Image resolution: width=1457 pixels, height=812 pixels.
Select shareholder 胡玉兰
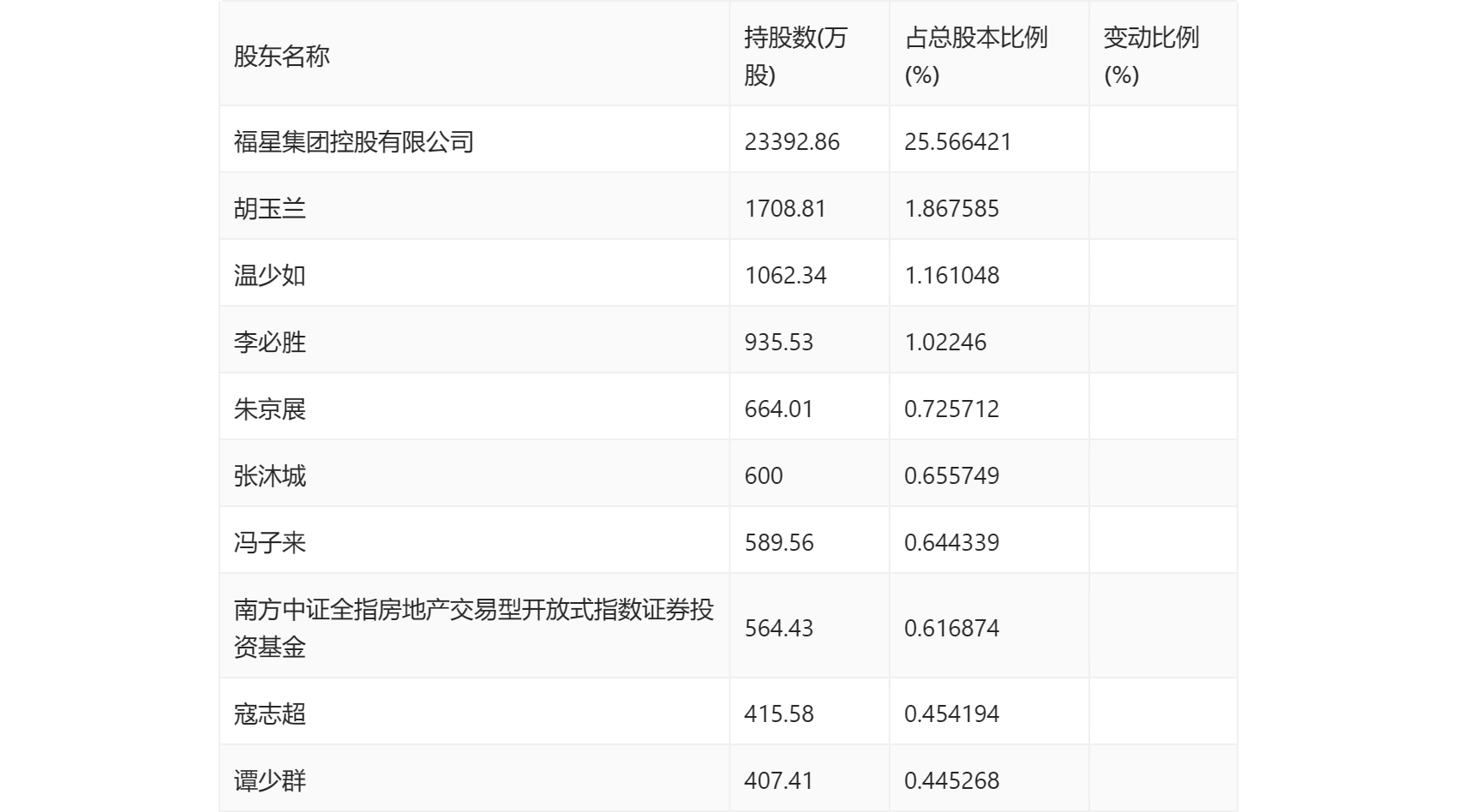270,209
